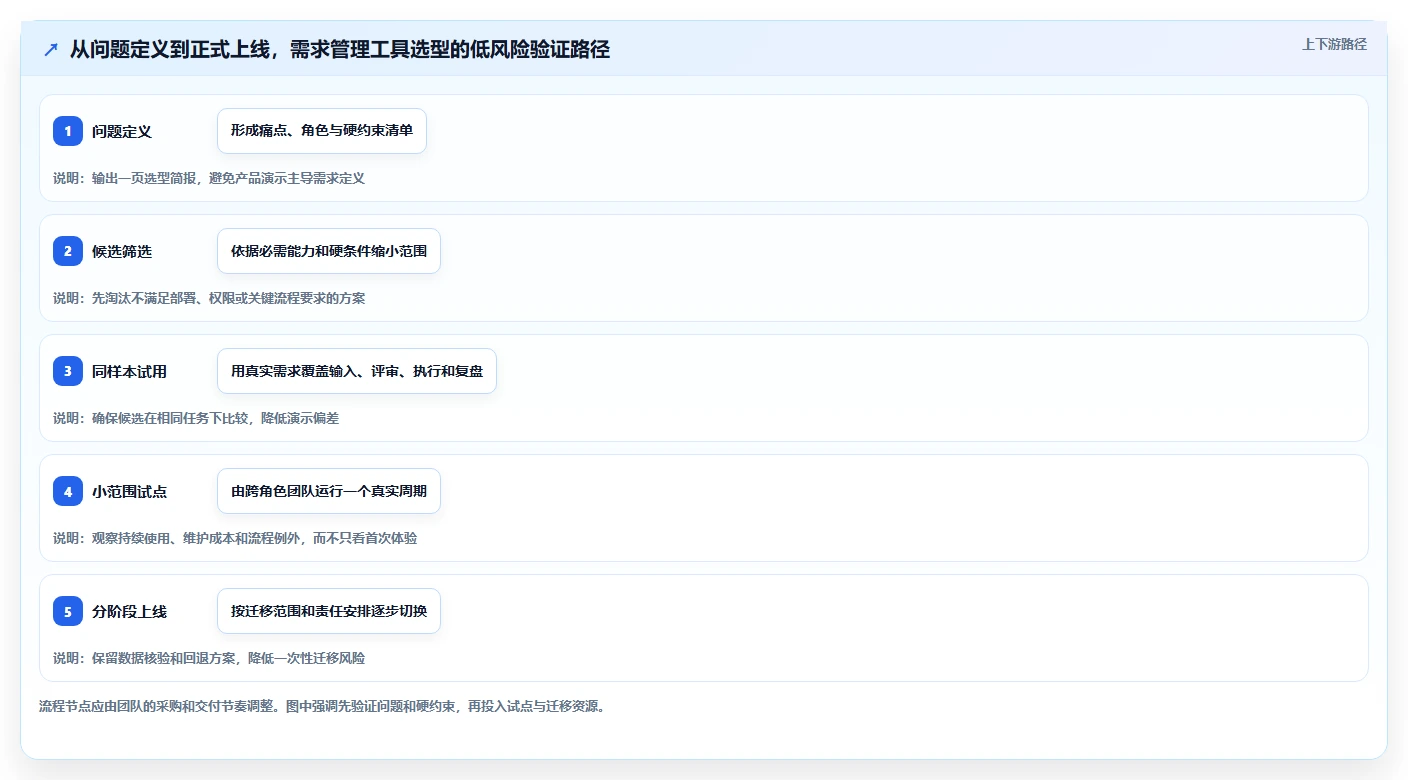Click the 依据必需能力和硬条件缩小范围 box
Screen dimensions: 1408x780
[329, 251]
